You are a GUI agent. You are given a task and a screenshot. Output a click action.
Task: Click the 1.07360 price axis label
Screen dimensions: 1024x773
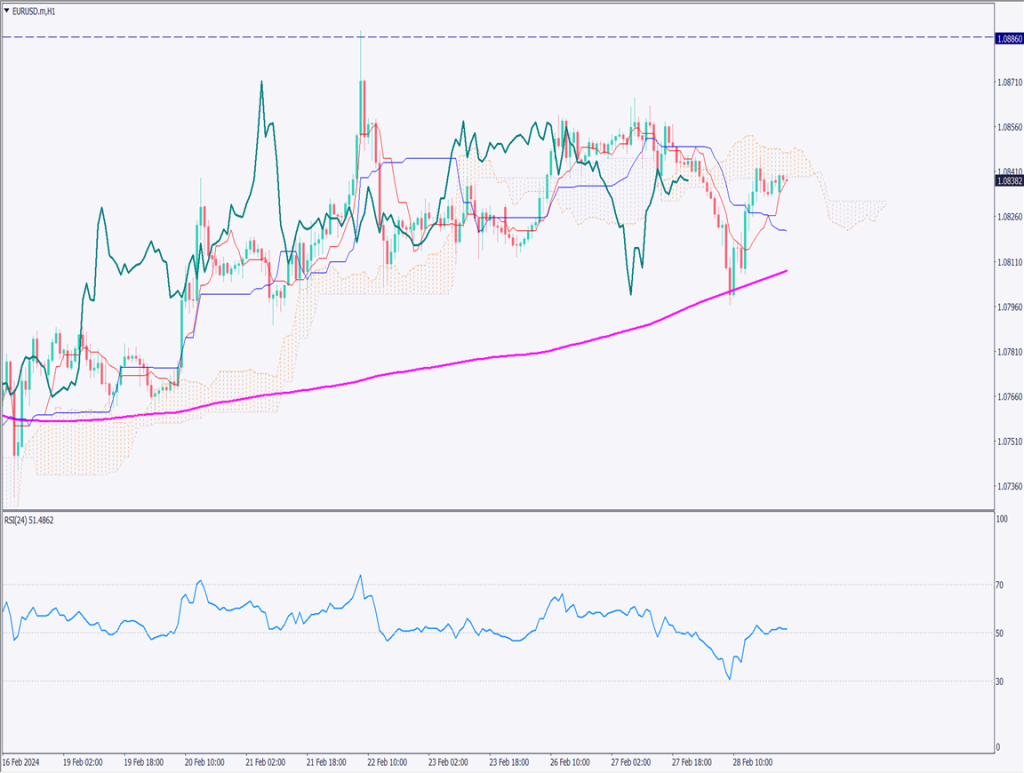(x=1008, y=486)
